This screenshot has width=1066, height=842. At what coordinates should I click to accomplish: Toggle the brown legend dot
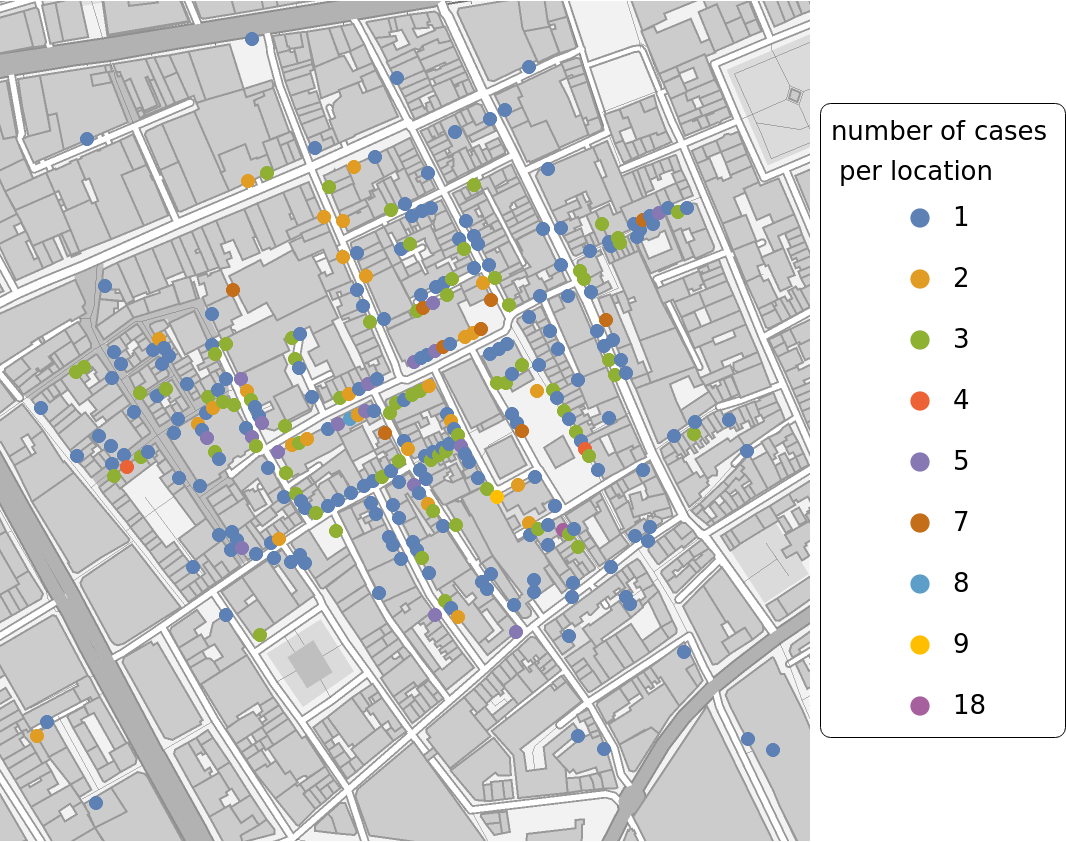920,523
